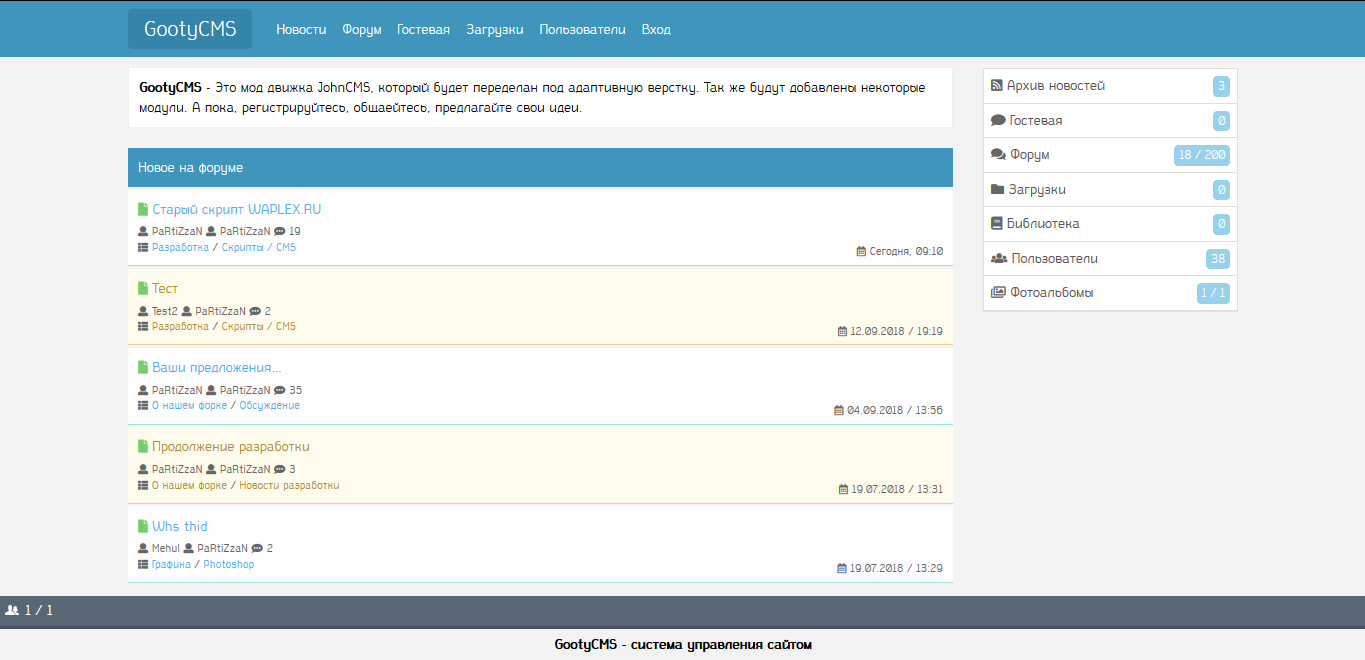This screenshot has width=1365, height=660.
Task: Open the Ваши предложения... forum topic
Action: [216, 368]
